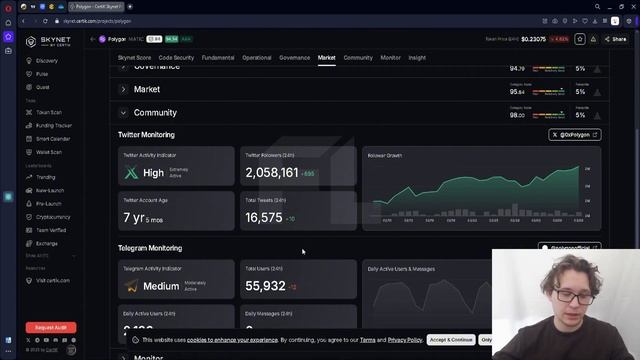Switch to the Monitor tab
This screenshot has height=360, width=640.
coord(391,58)
